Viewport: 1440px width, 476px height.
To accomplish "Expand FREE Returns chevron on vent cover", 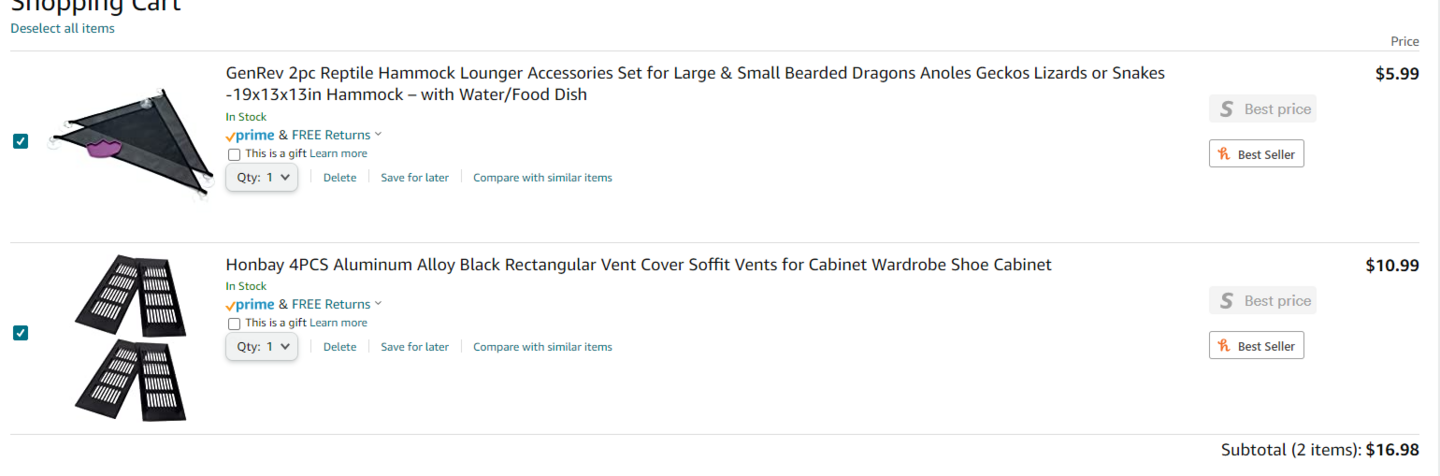I will click(378, 304).
